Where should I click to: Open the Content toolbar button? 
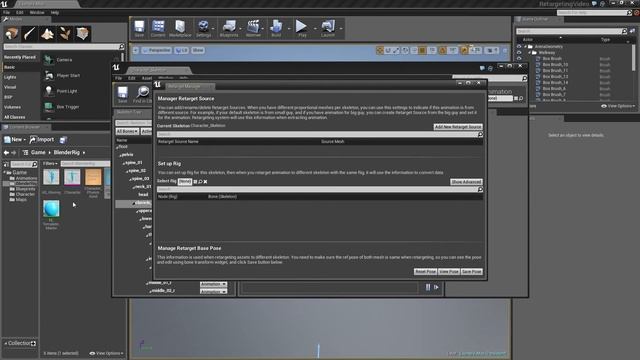pos(158,28)
